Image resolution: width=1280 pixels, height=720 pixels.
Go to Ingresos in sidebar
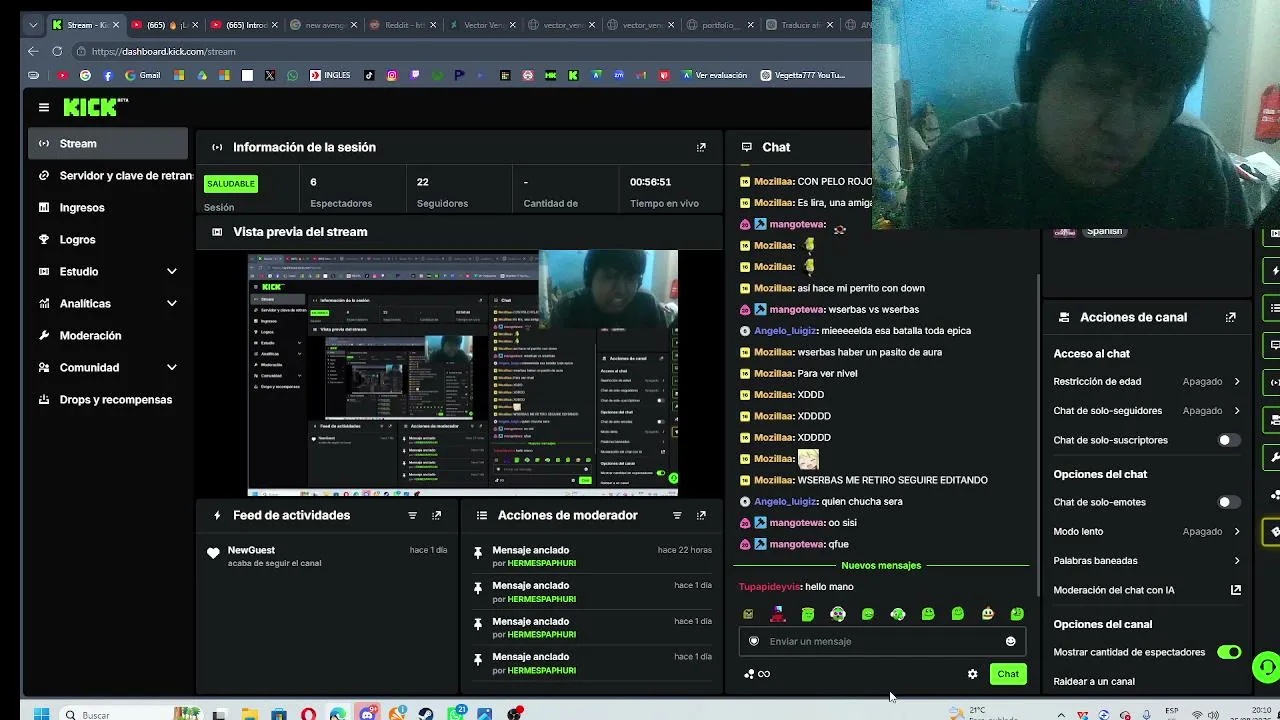108,207
